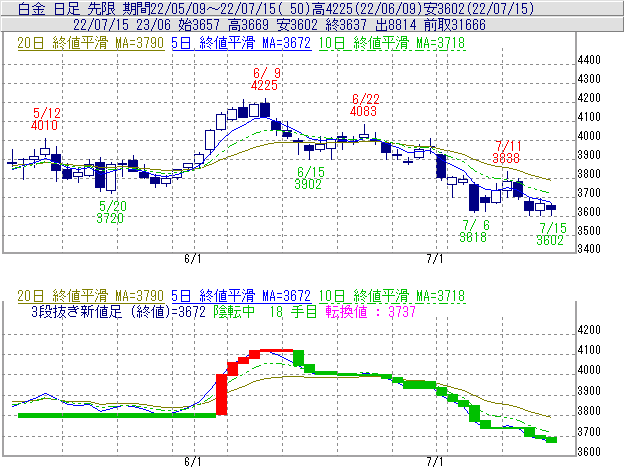The height and width of the screenshot is (475, 624).
Task: Click the 3500 price axis label on upper chart
Action: [589, 231]
